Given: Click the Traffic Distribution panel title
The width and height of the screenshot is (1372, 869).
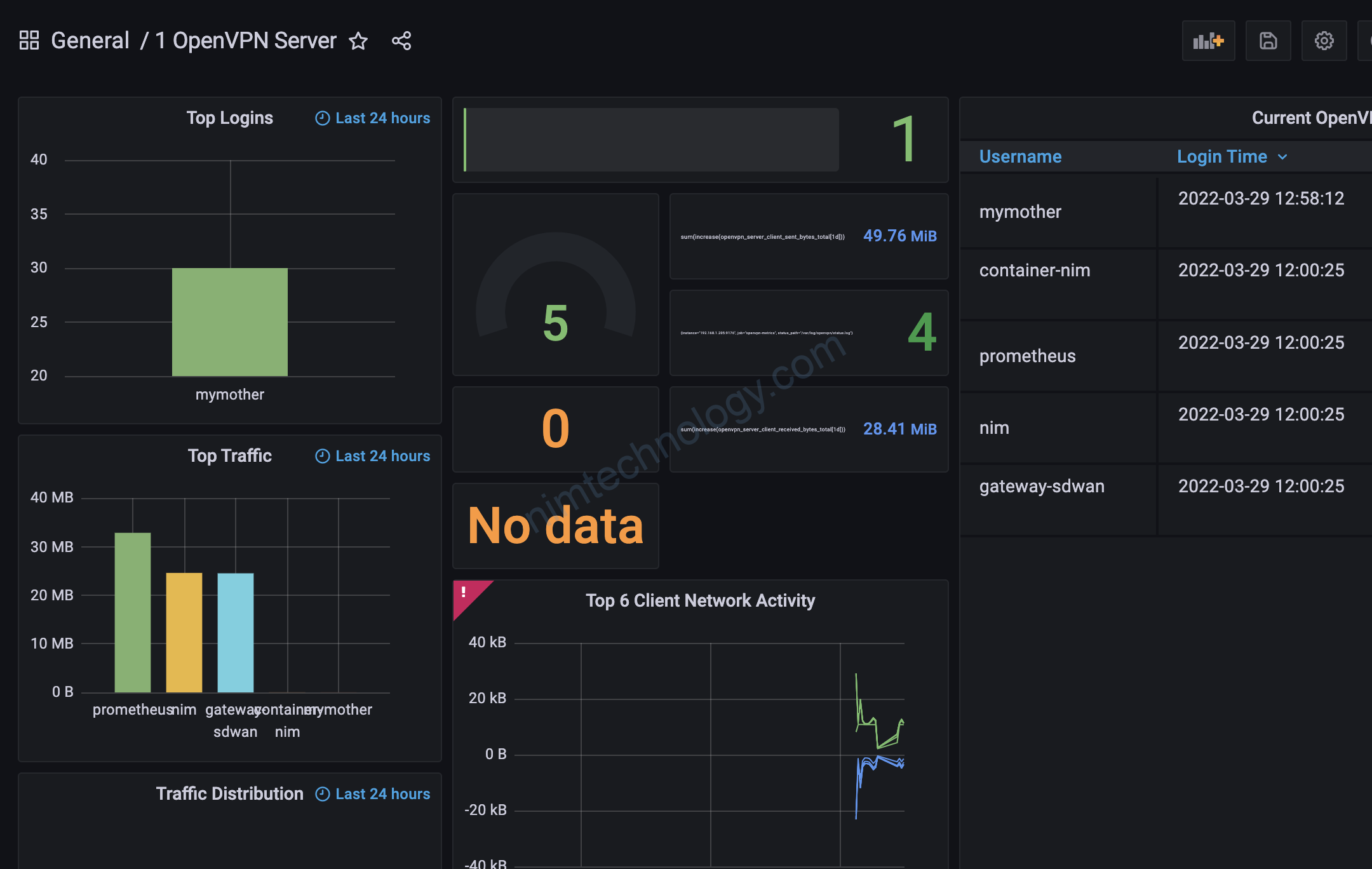Looking at the screenshot, I should click(229, 794).
